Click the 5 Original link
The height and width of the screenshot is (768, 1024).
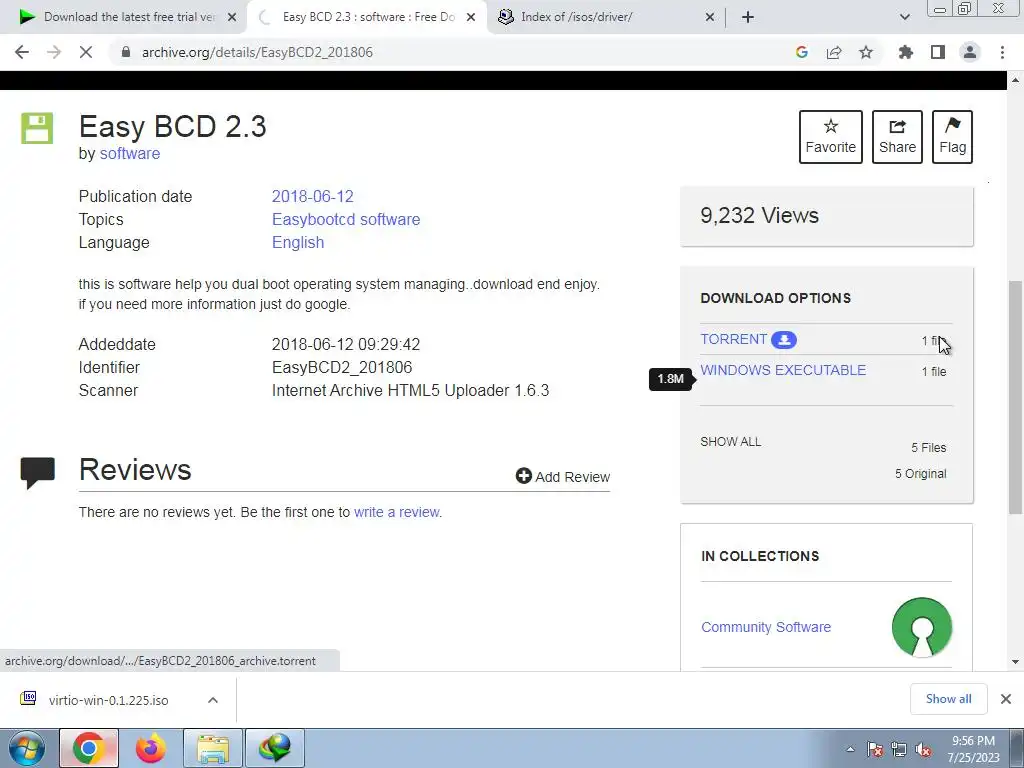pos(920,474)
